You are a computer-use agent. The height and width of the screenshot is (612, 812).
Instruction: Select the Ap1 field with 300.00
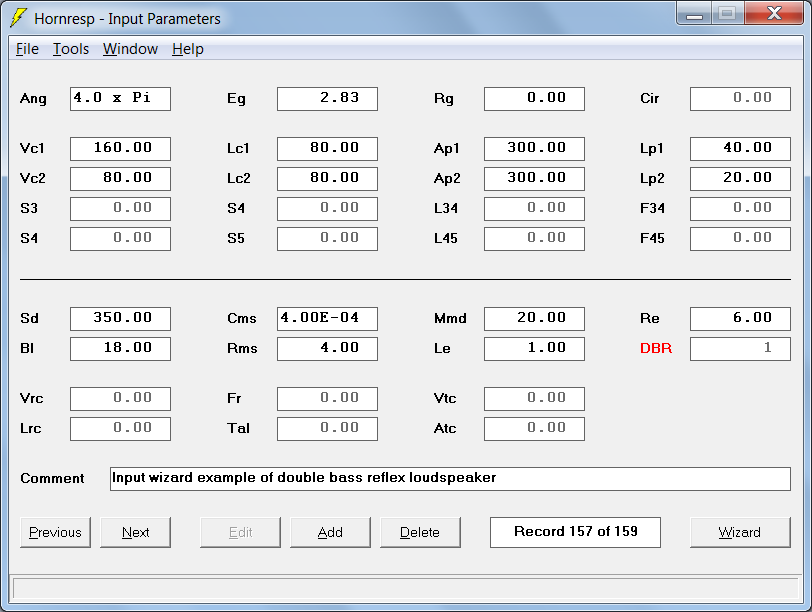click(534, 149)
